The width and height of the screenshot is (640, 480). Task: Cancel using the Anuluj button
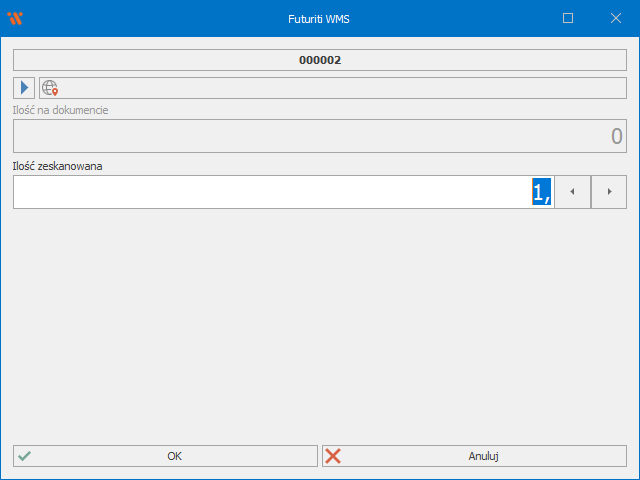(474, 456)
